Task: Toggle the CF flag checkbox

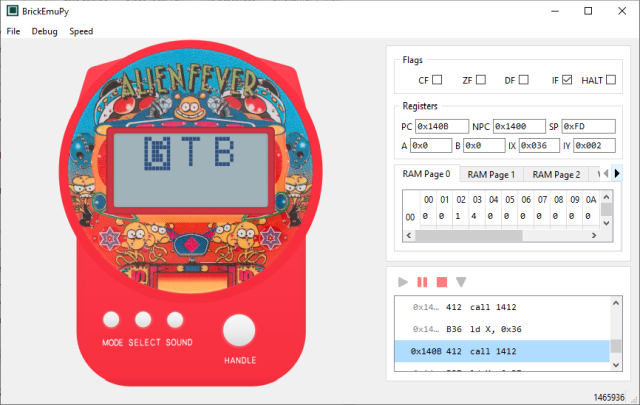Action: coord(437,80)
